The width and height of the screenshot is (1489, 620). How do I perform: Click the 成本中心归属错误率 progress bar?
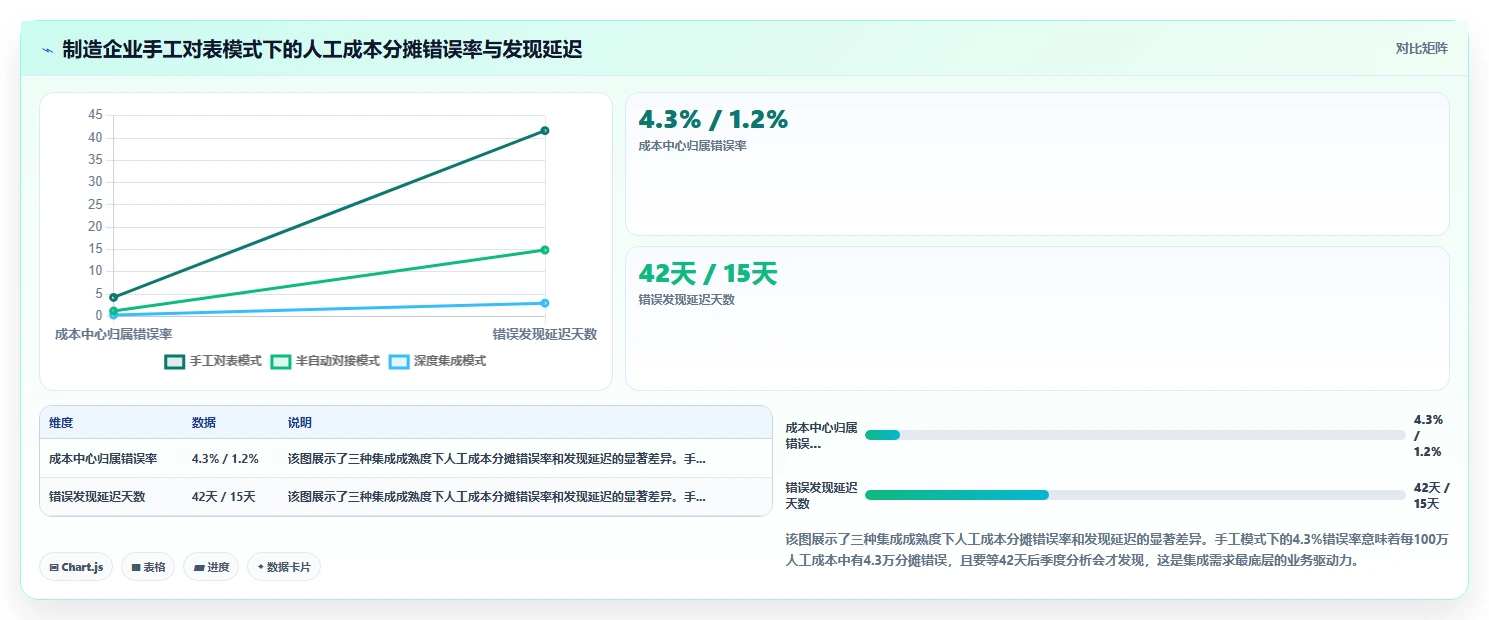pyautogui.click(x=1135, y=435)
